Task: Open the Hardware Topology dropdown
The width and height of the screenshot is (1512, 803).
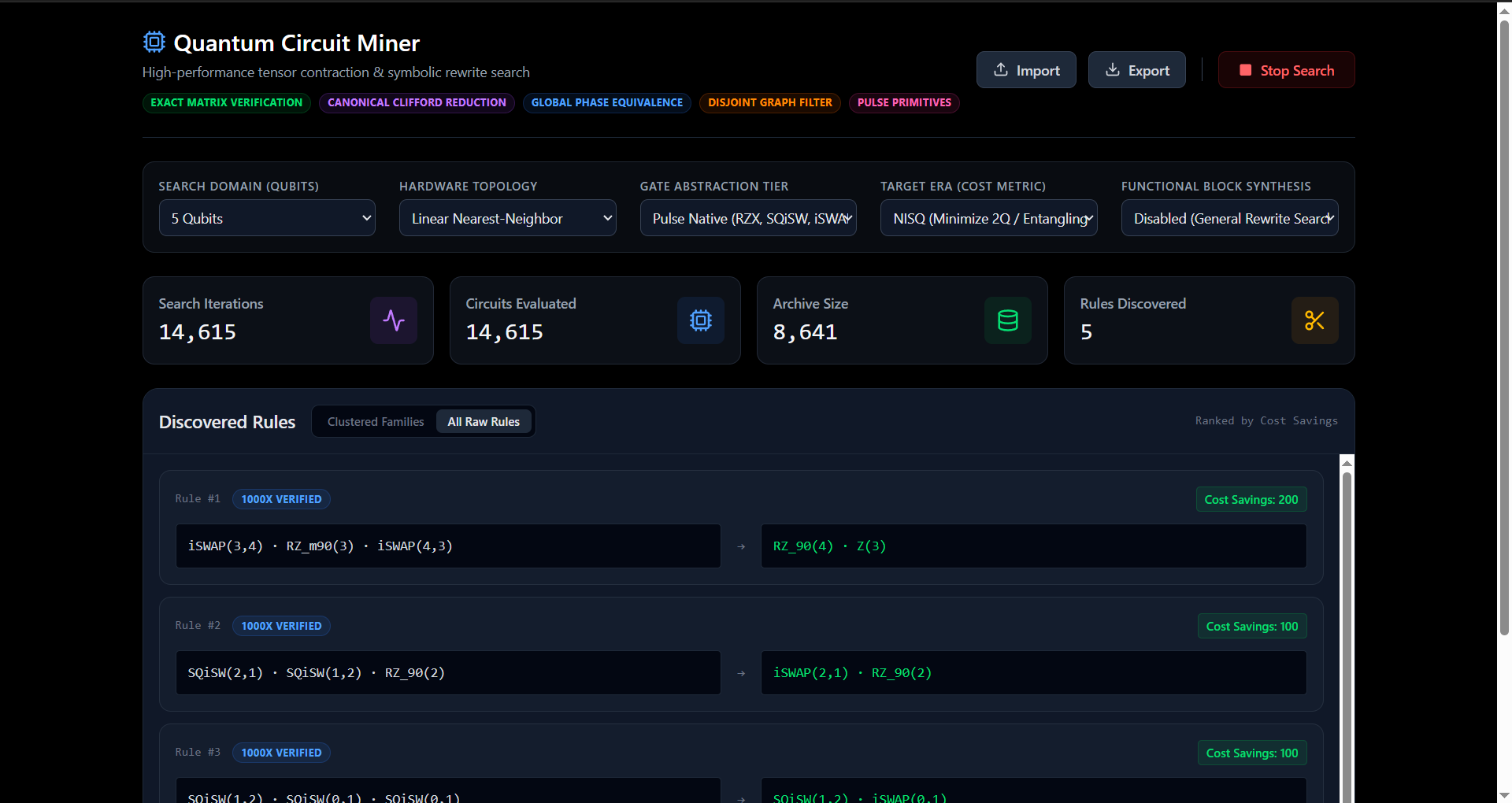Action: coord(508,218)
